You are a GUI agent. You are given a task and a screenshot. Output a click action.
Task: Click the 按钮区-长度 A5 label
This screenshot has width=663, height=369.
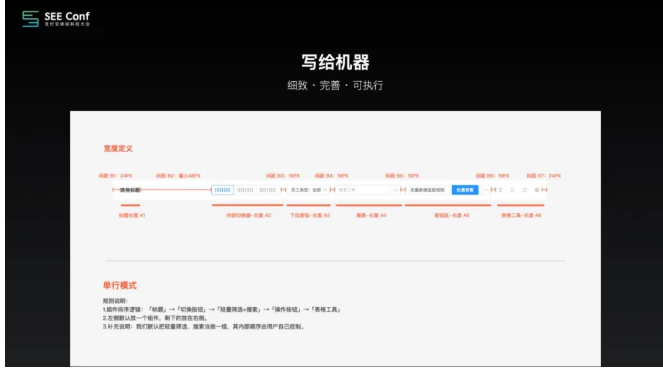tap(452, 215)
